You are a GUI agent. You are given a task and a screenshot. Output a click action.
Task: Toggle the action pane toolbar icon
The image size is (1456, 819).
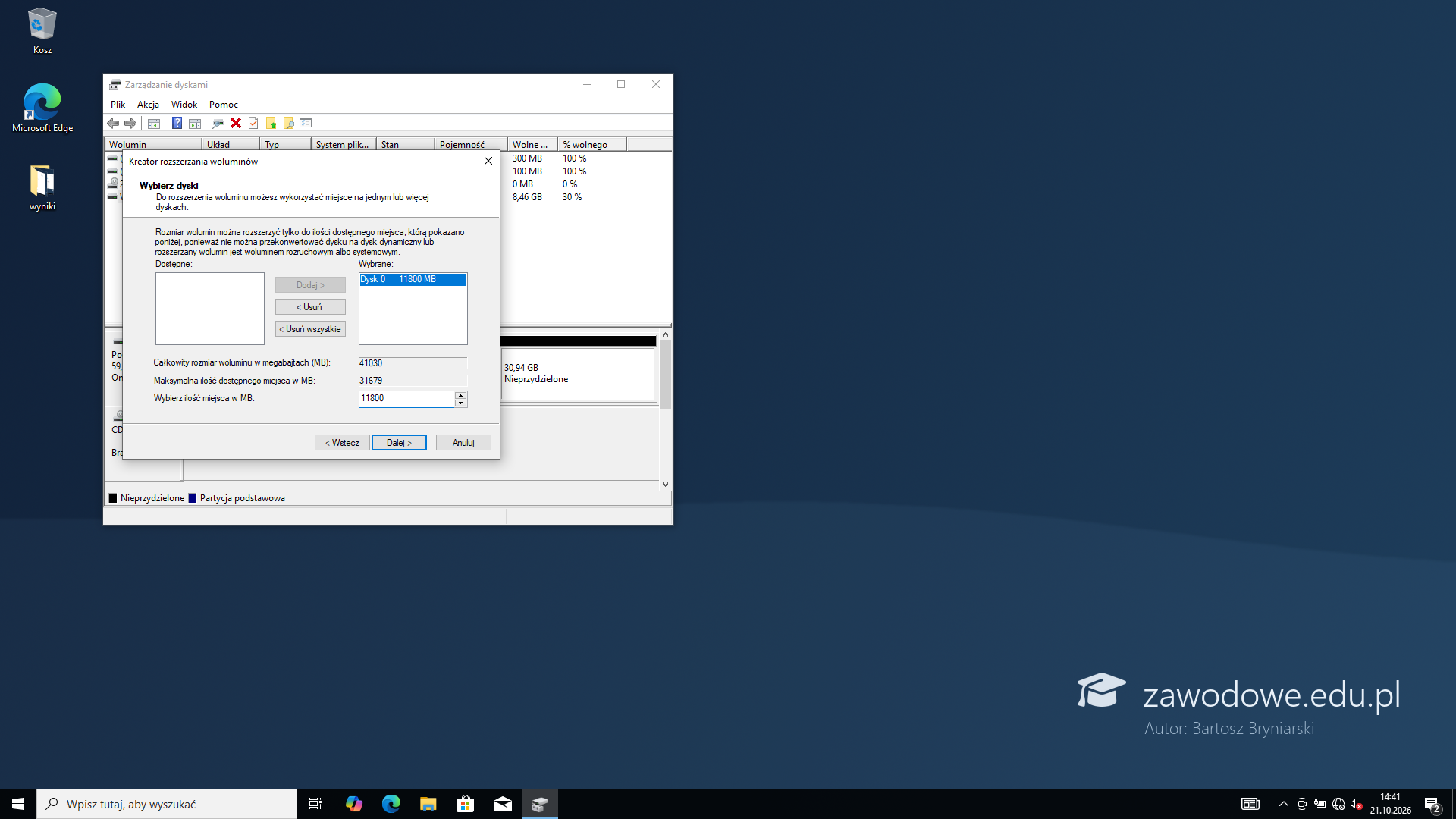(x=195, y=123)
